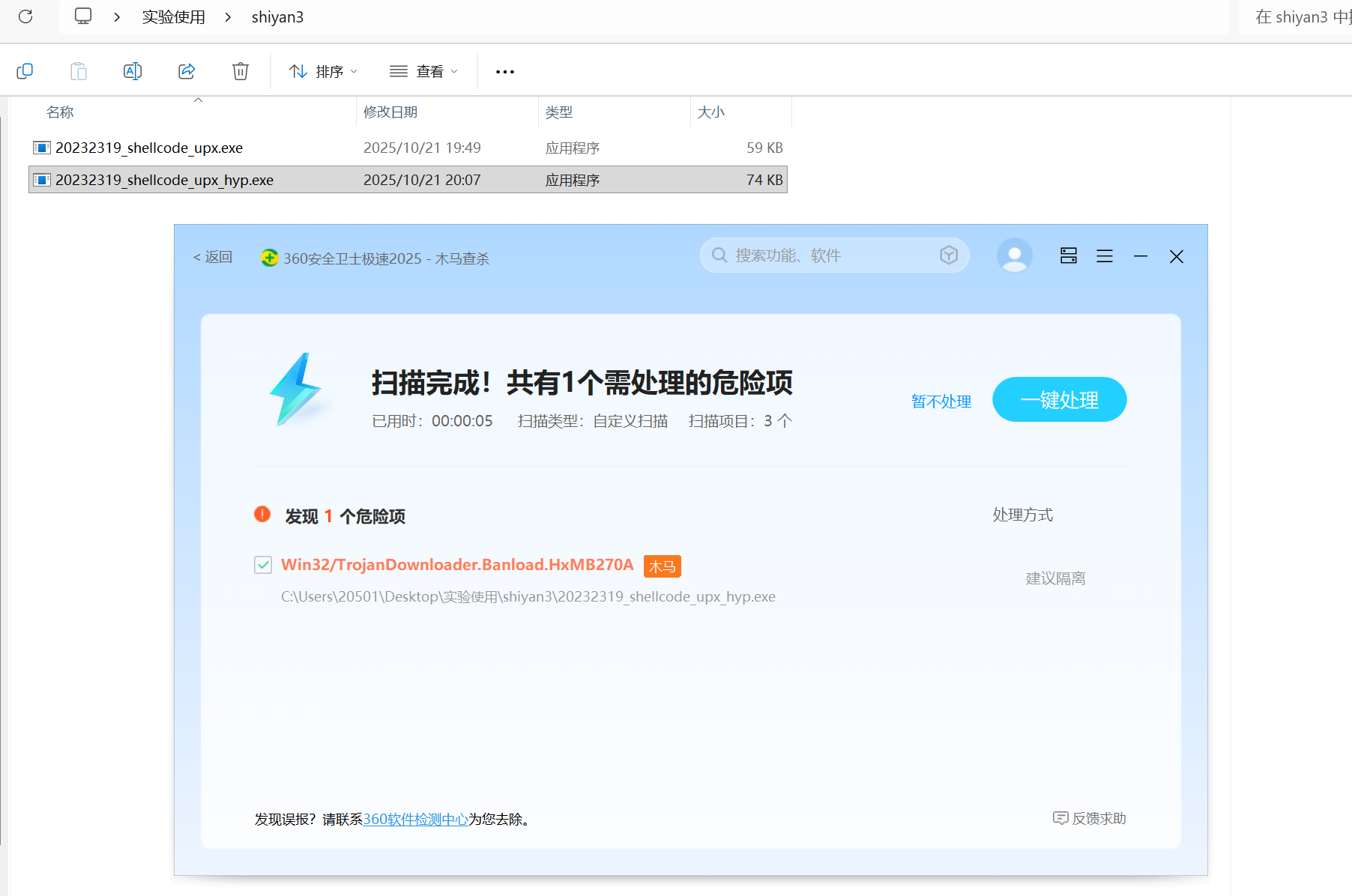The height and width of the screenshot is (896, 1352).
Task: Open the 360 hamburger main menu
Action: (1105, 256)
